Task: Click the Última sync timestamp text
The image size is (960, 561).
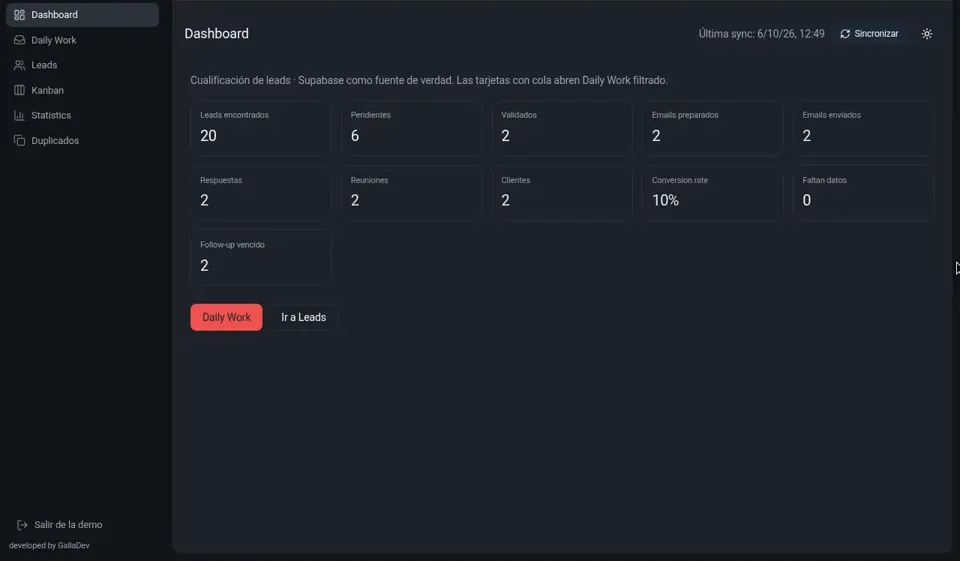Action: (762, 34)
